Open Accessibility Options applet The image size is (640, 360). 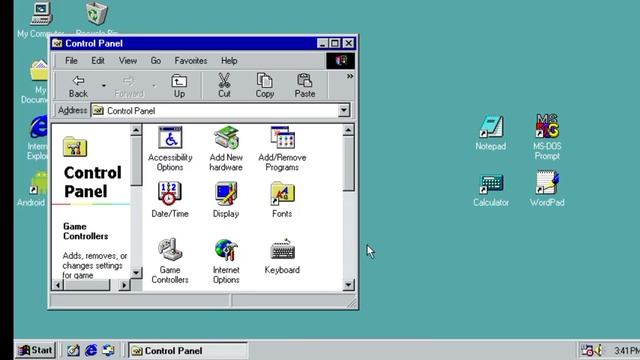170,149
